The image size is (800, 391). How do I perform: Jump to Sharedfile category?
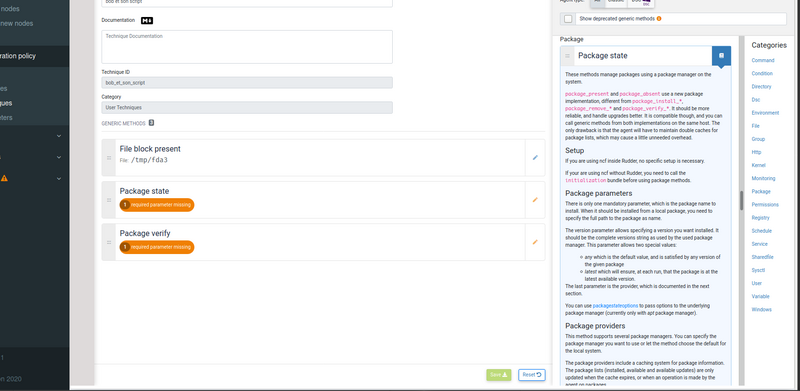762,257
